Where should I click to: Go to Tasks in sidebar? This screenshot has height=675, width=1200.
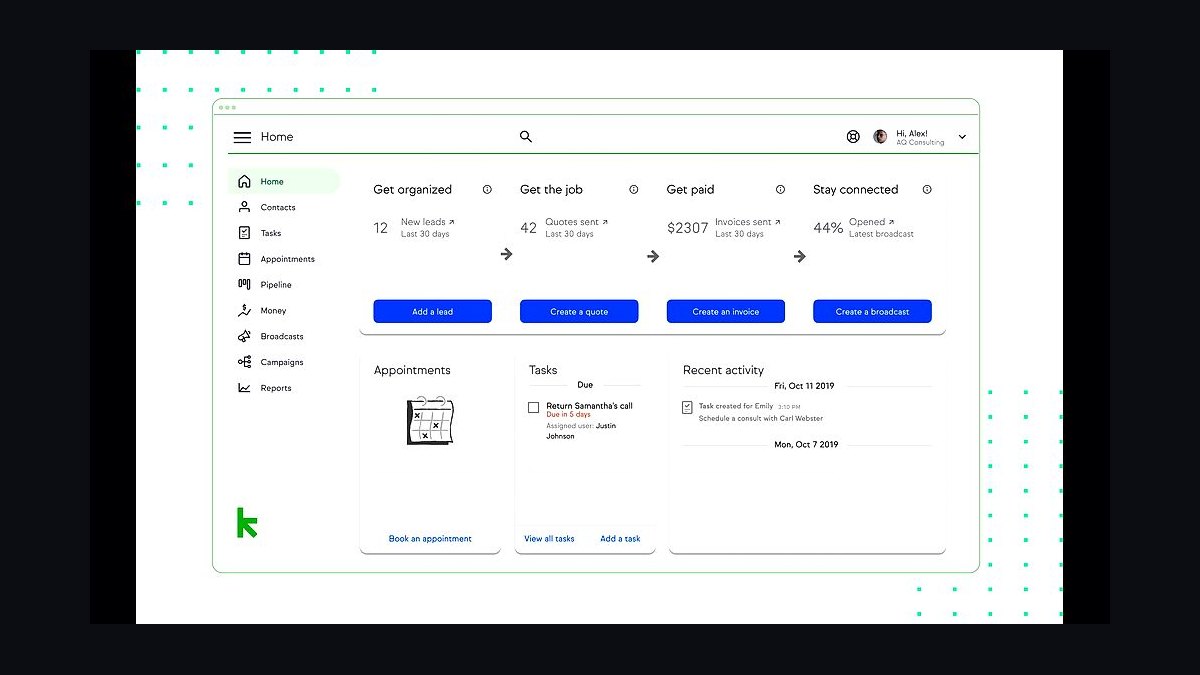coord(271,233)
